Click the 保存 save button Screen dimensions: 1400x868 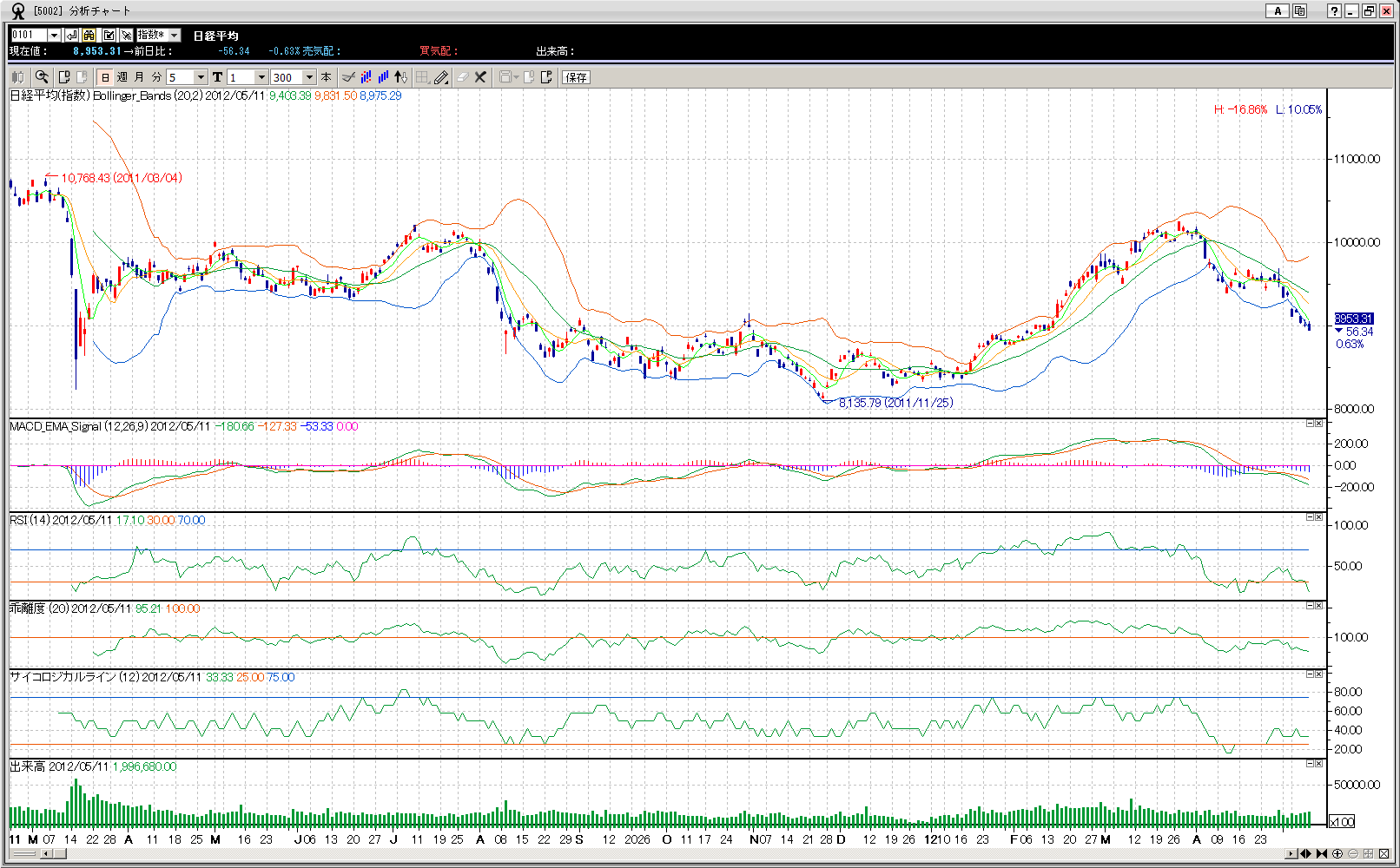coord(576,77)
